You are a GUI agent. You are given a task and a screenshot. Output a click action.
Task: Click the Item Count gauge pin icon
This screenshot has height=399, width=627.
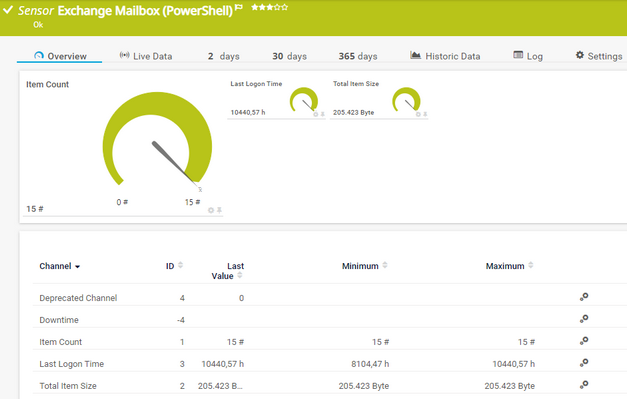[219, 210]
